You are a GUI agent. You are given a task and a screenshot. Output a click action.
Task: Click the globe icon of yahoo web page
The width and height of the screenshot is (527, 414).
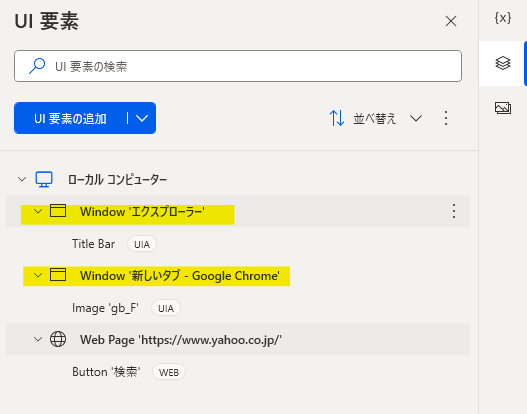(x=58, y=339)
